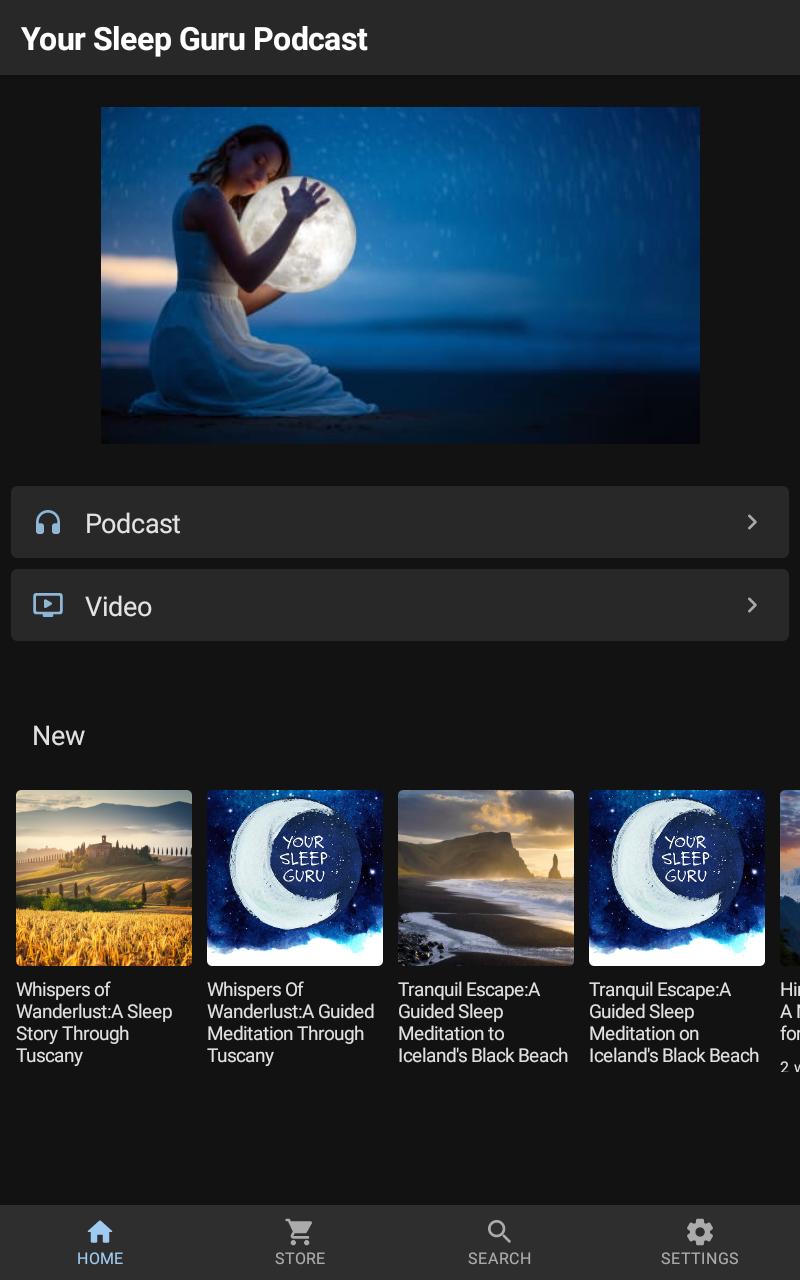The width and height of the screenshot is (800, 1280).
Task: Switch to the STORE tab label
Action: coord(299,1258)
